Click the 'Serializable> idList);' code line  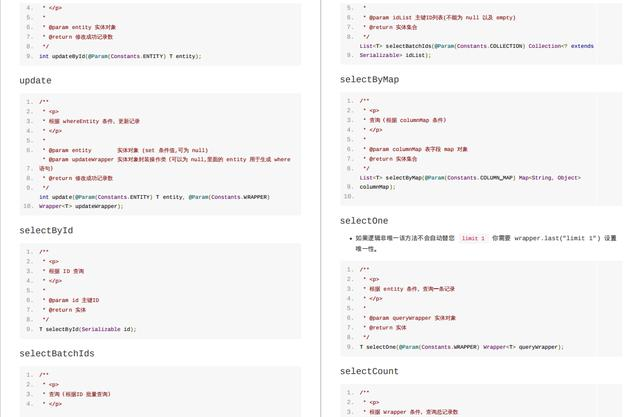click(395, 55)
